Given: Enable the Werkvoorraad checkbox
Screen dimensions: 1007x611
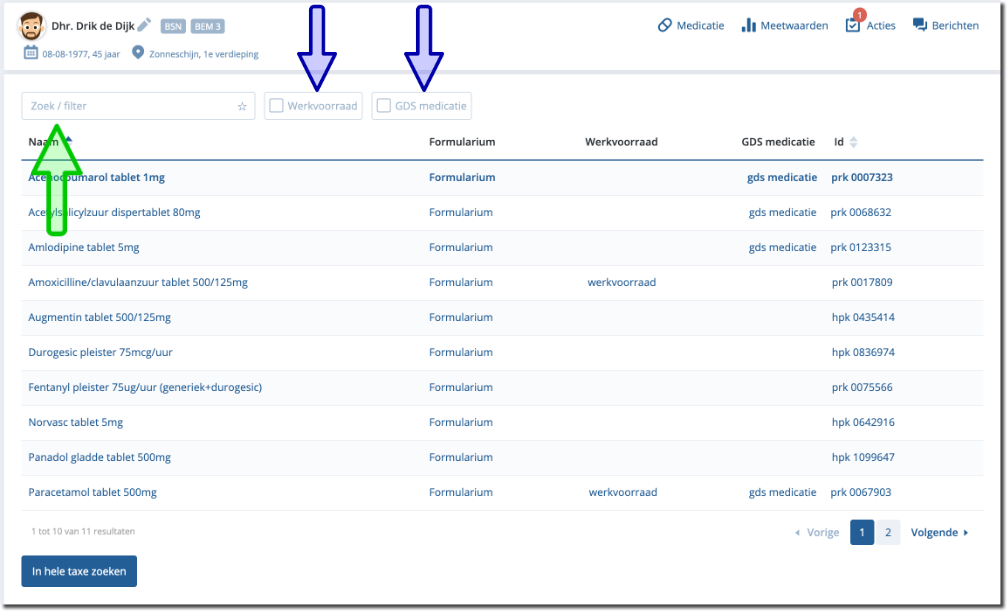Looking at the screenshot, I should click(277, 106).
